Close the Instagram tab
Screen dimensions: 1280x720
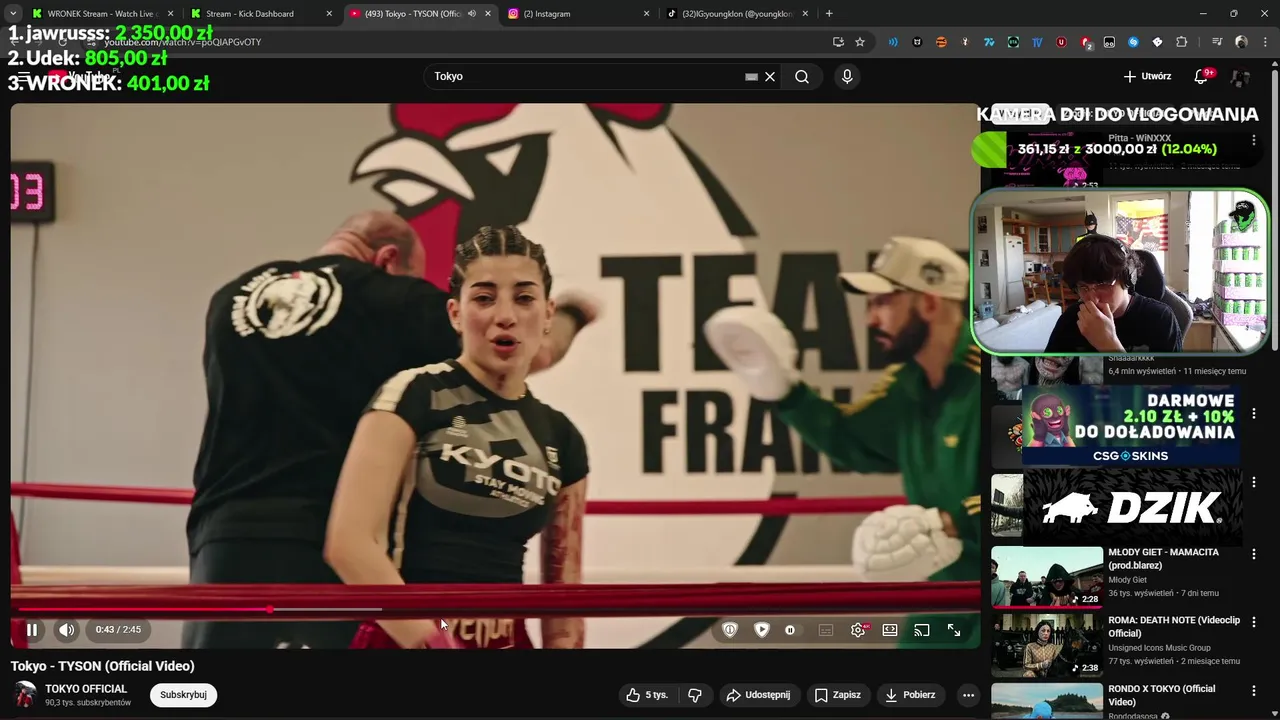click(x=646, y=14)
